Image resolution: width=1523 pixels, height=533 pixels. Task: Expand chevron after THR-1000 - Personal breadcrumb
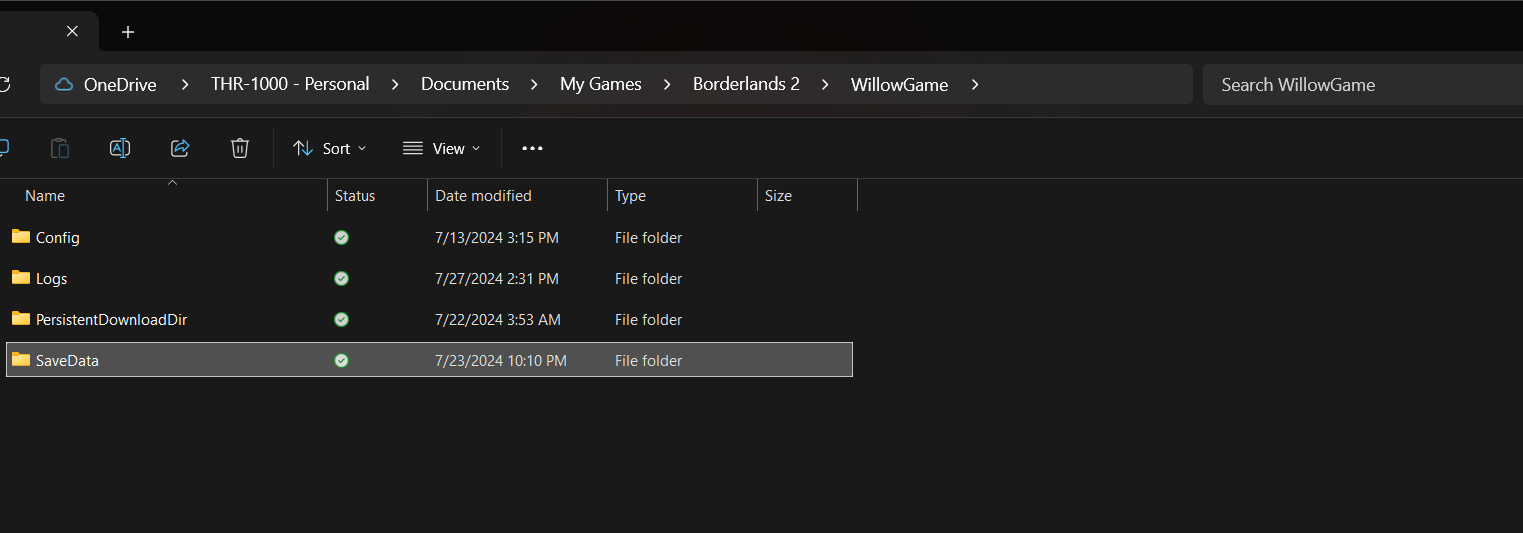click(395, 85)
